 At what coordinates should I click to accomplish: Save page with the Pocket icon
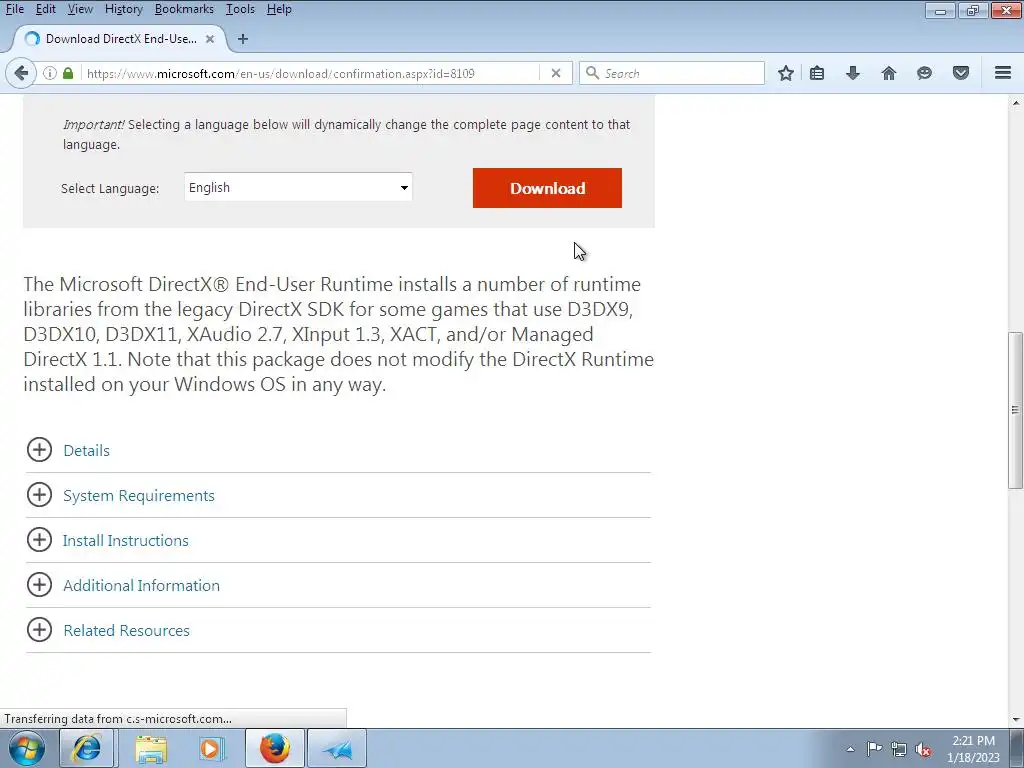click(961, 73)
